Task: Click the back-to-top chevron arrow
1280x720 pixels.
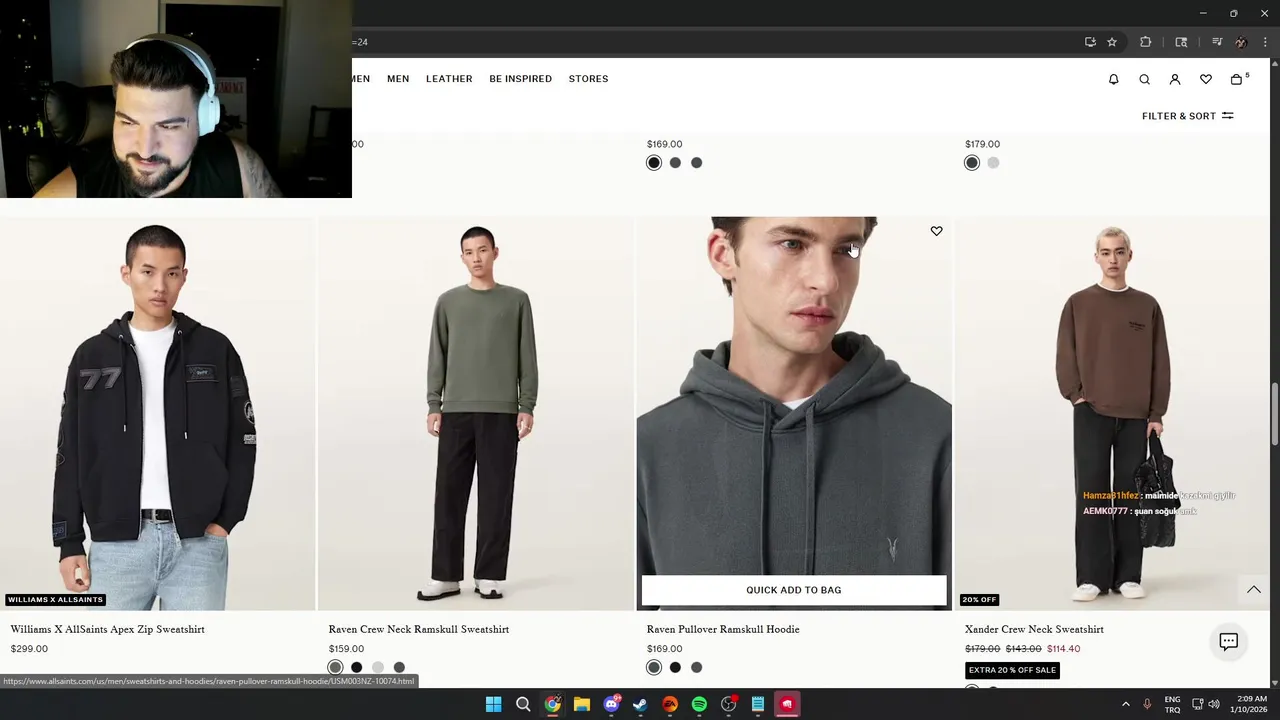Action: (1254, 590)
